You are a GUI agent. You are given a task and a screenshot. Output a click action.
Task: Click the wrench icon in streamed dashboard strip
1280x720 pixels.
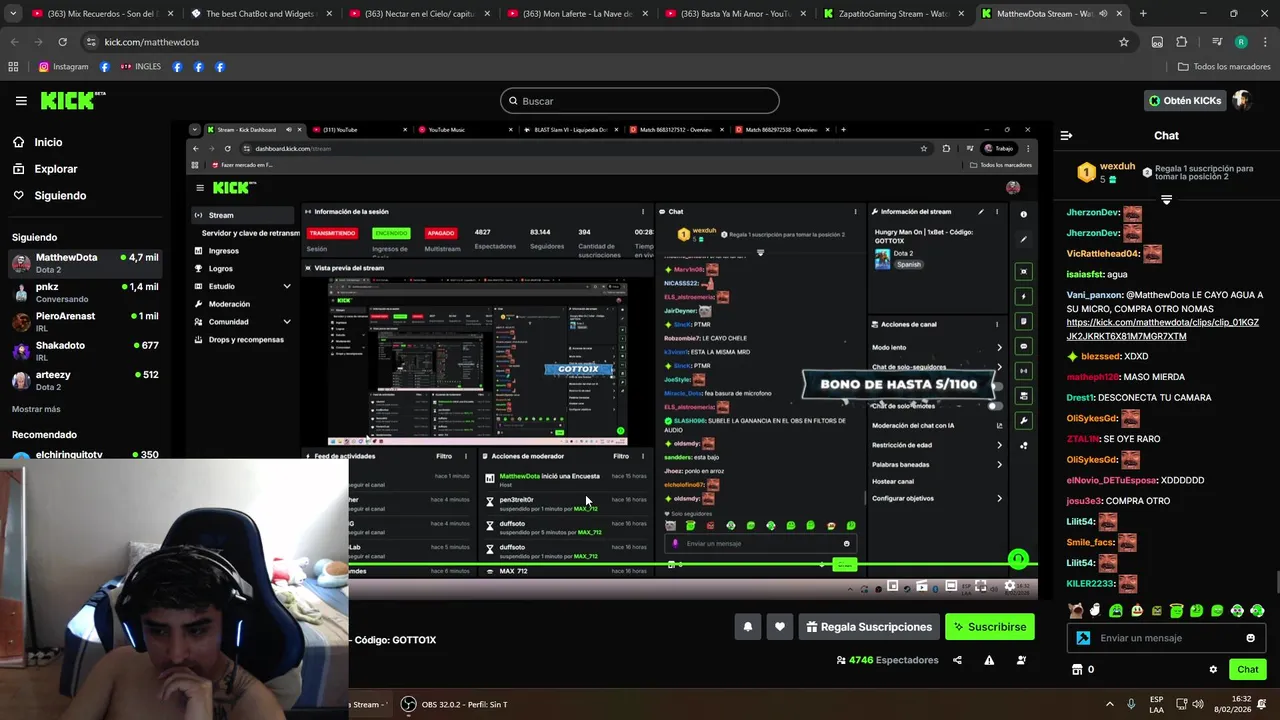click(x=1023, y=421)
